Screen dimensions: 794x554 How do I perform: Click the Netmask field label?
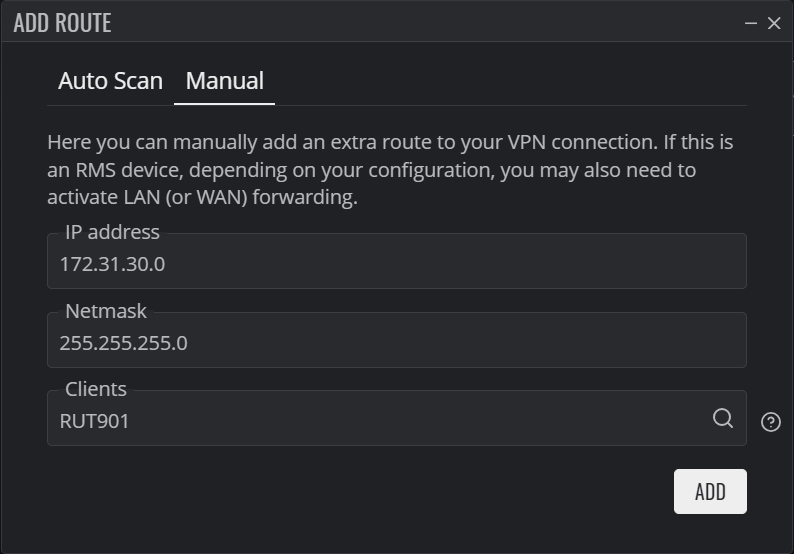coord(106,311)
